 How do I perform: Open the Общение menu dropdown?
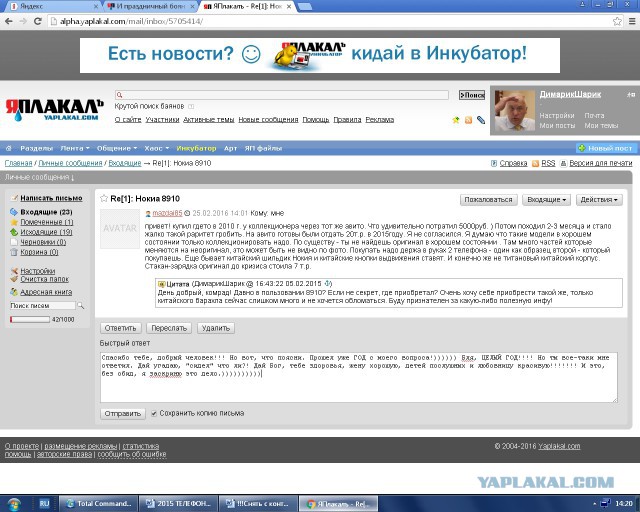pos(117,147)
